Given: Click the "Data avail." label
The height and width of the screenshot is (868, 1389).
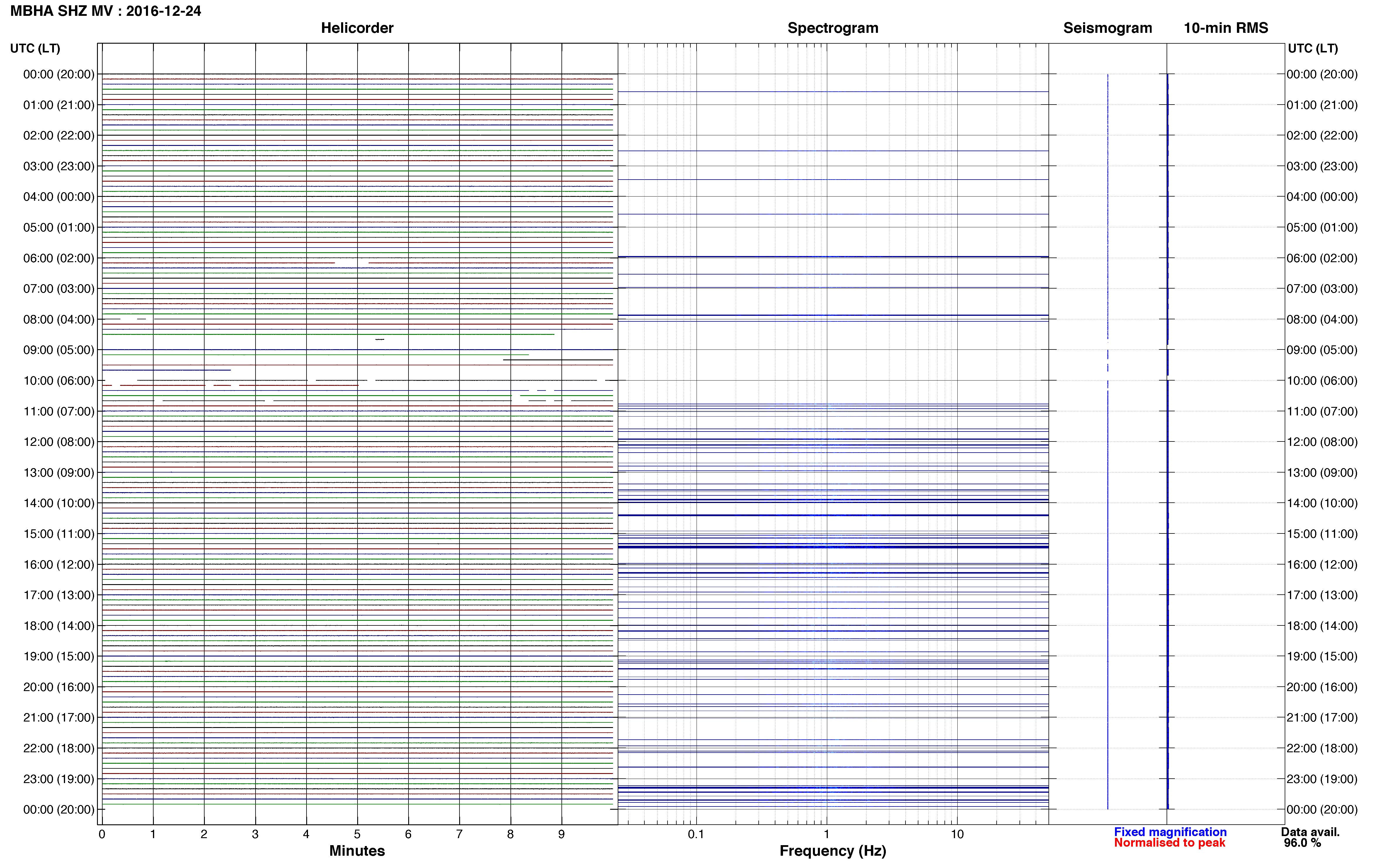Looking at the screenshot, I should (1310, 832).
